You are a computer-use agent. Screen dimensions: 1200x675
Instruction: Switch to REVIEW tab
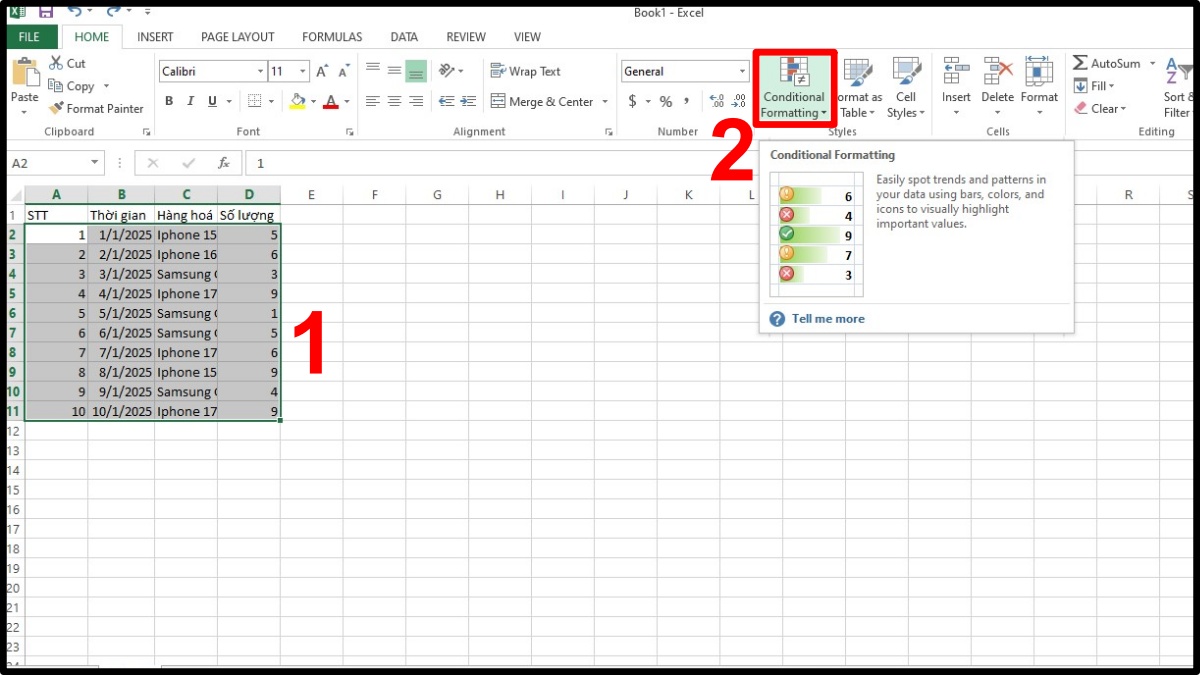[x=466, y=37]
